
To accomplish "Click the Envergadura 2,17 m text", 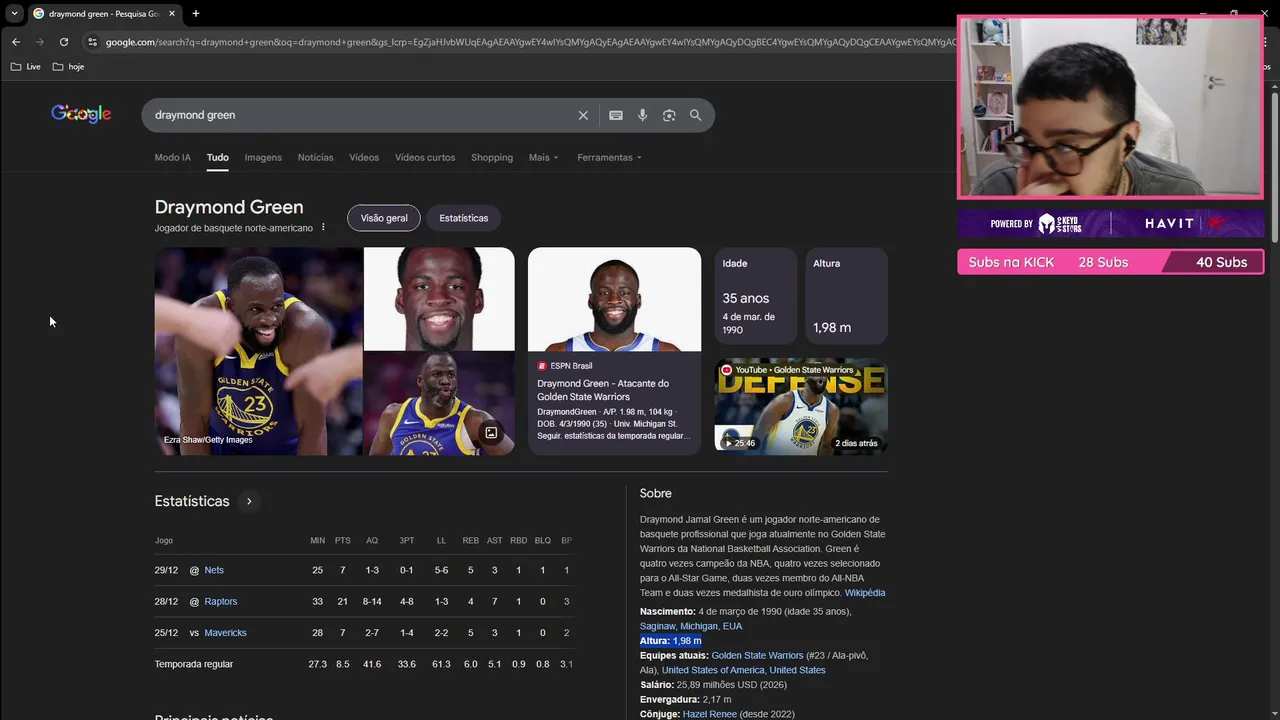I will tap(686, 699).
